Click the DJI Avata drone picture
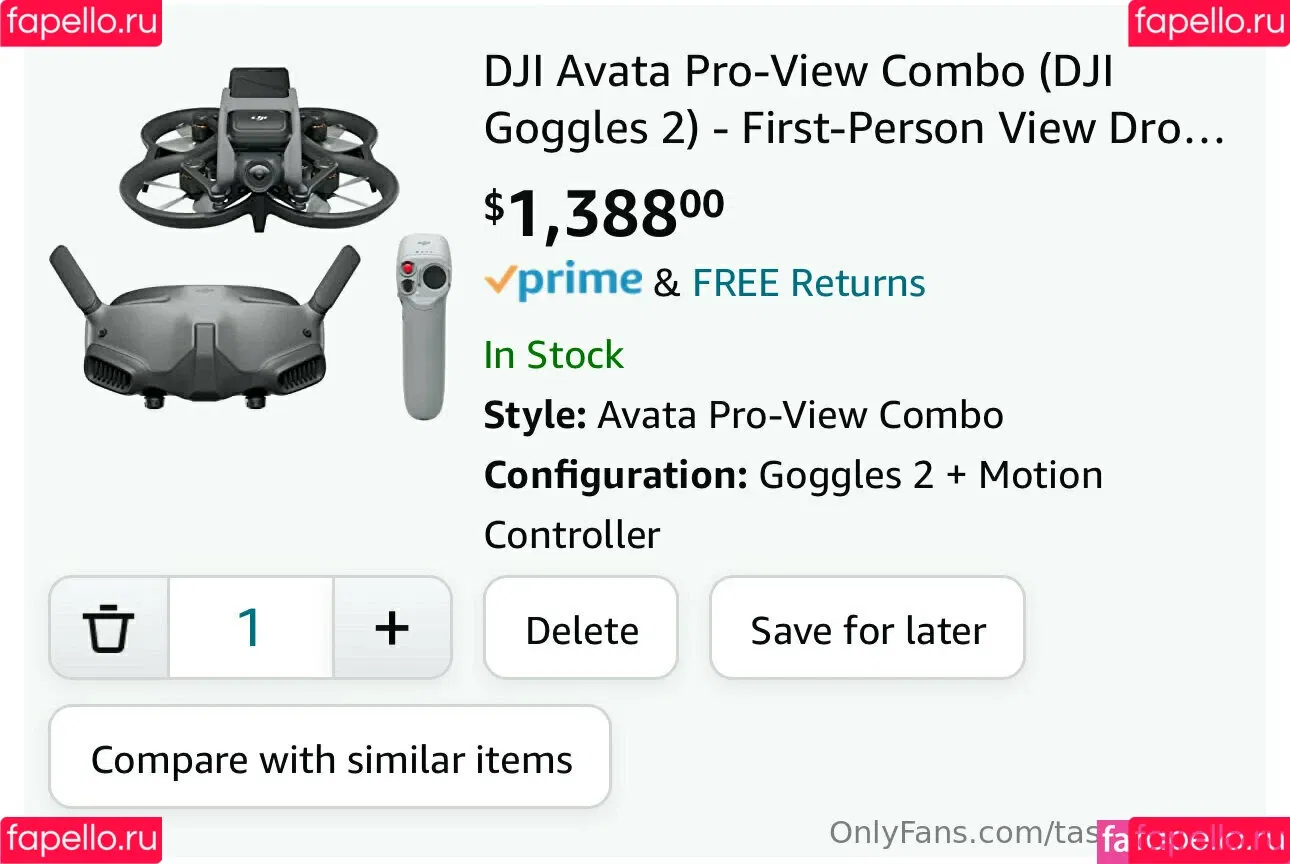Screen dimensions: 1290x864 pyautogui.click(x=259, y=150)
